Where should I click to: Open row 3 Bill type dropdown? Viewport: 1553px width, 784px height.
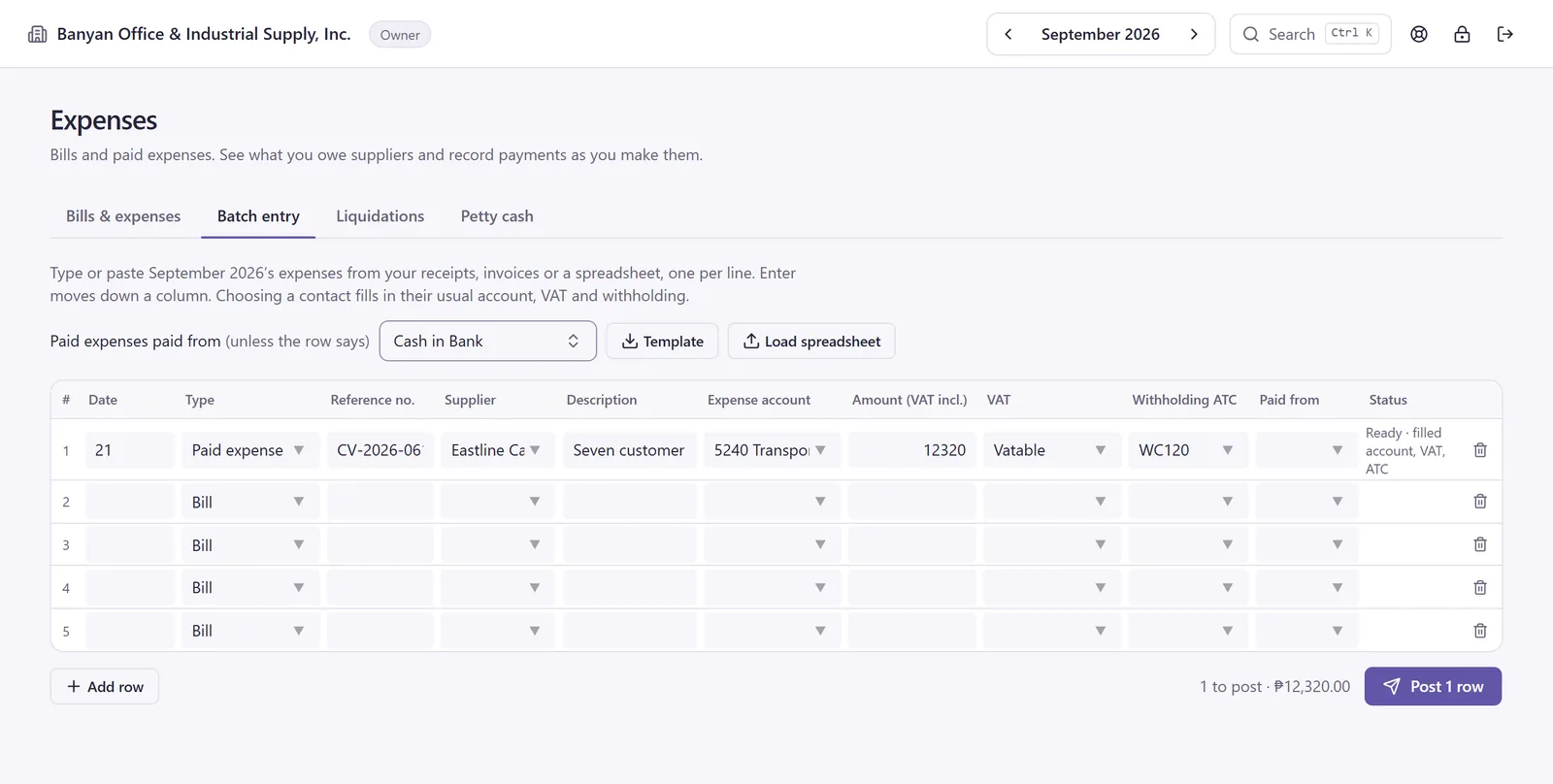[x=250, y=544]
